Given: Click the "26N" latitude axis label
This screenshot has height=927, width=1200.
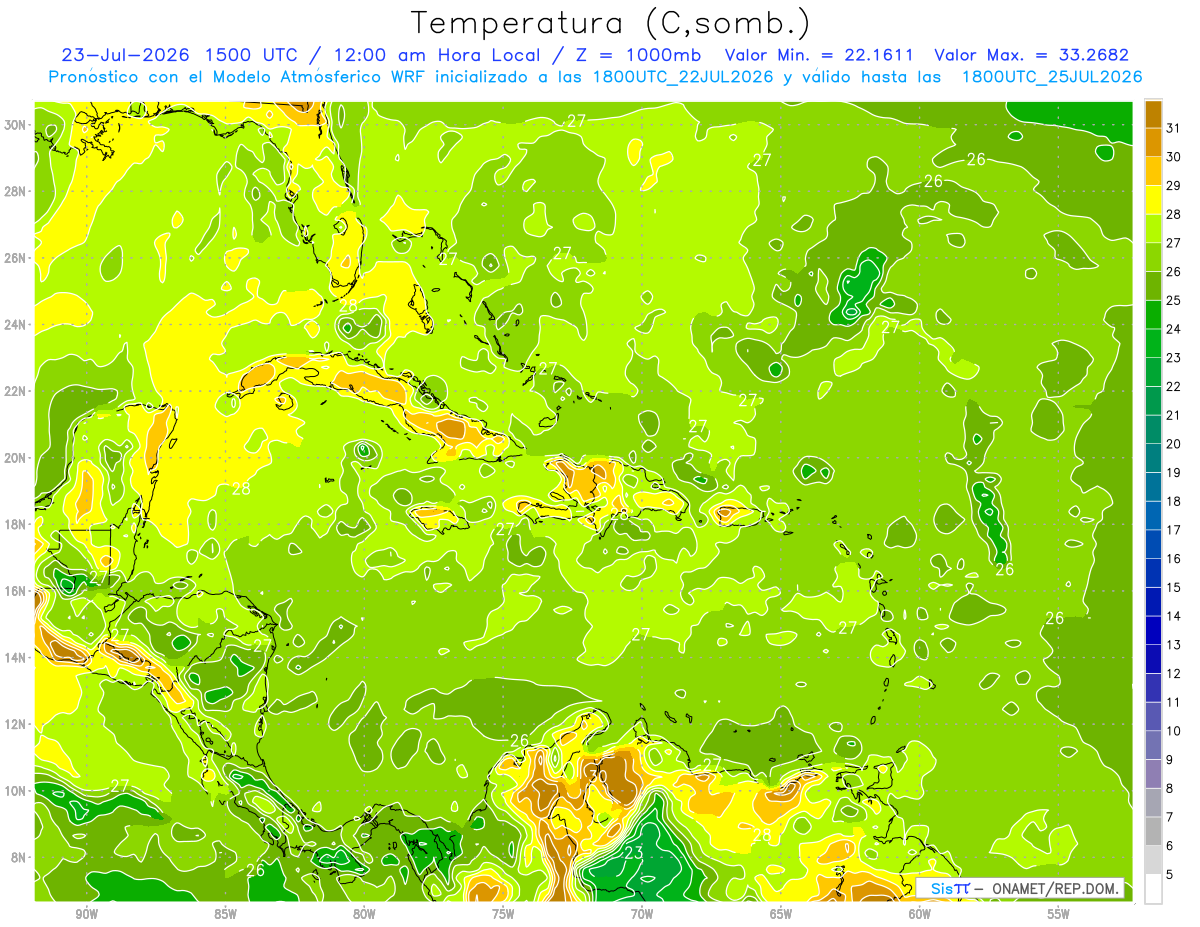Looking at the screenshot, I should [17, 258].
